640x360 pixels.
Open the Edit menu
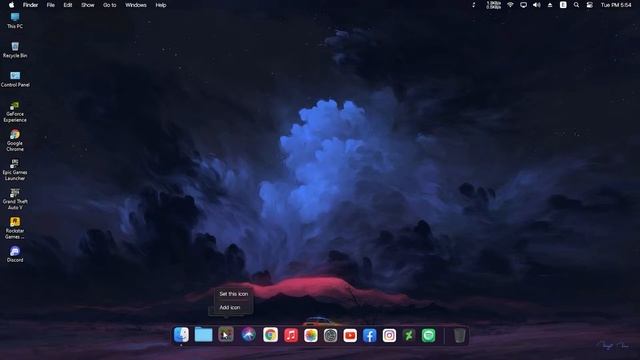click(68, 5)
